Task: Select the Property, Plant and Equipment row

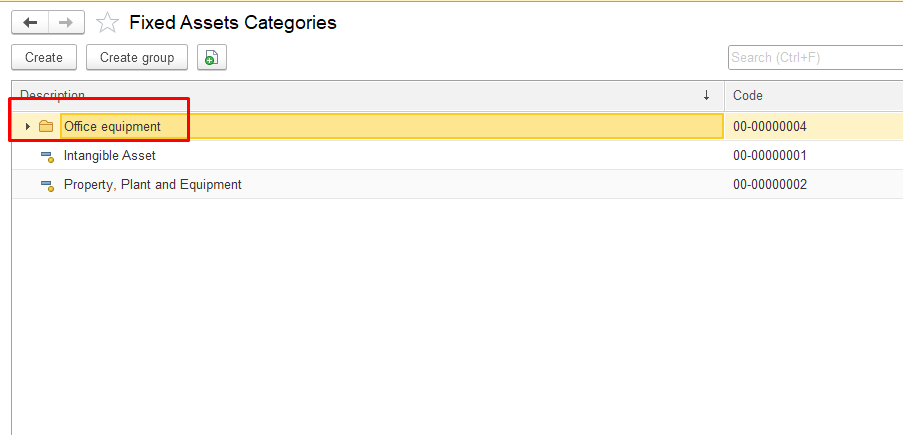Action: coord(152,185)
